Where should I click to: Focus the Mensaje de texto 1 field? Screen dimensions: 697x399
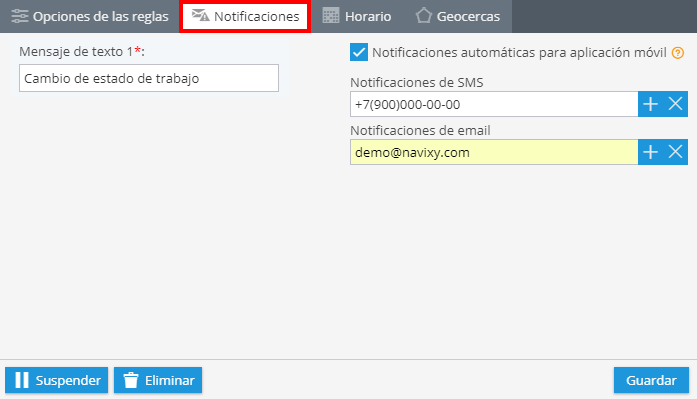[149, 78]
